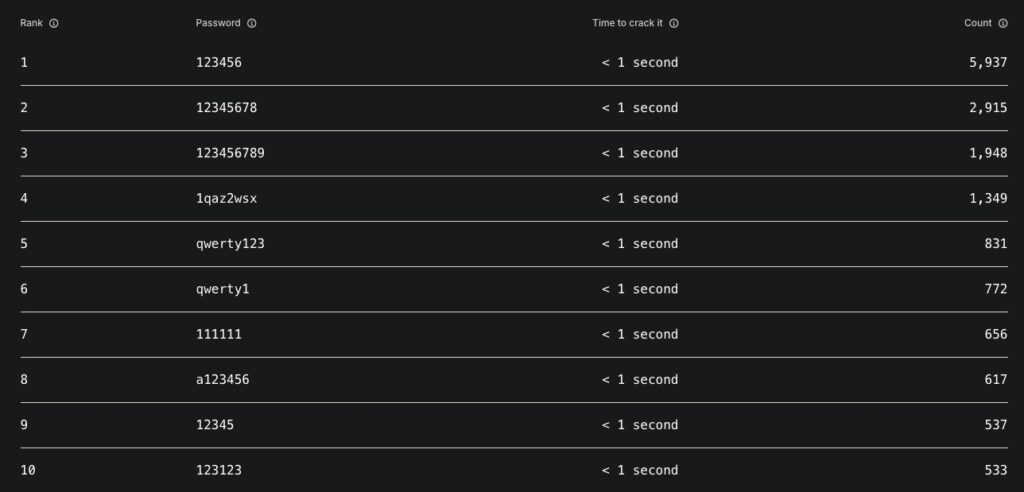Click the 1qaz2wsx password entry
This screenshot has width=1024, height=492.
coord(227,198)
